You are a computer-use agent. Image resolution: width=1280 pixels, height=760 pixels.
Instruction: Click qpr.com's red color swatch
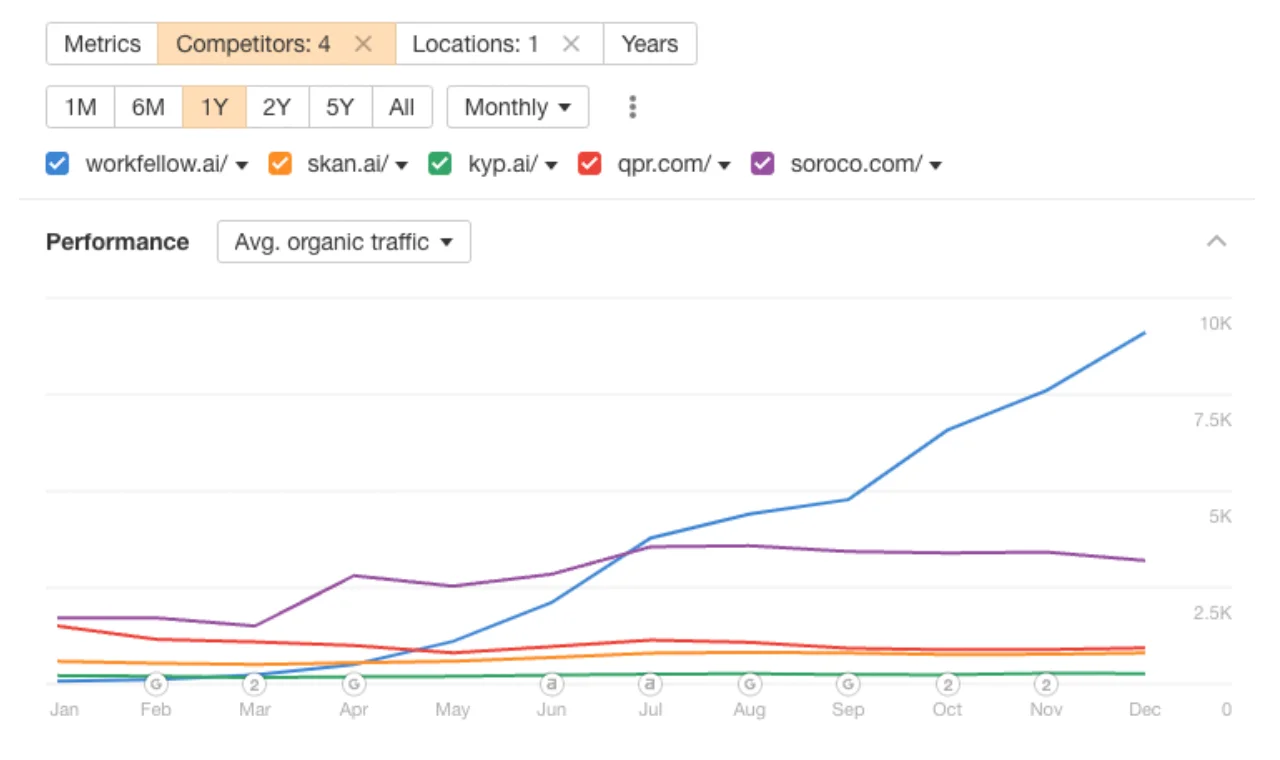[x=589, y=163]
